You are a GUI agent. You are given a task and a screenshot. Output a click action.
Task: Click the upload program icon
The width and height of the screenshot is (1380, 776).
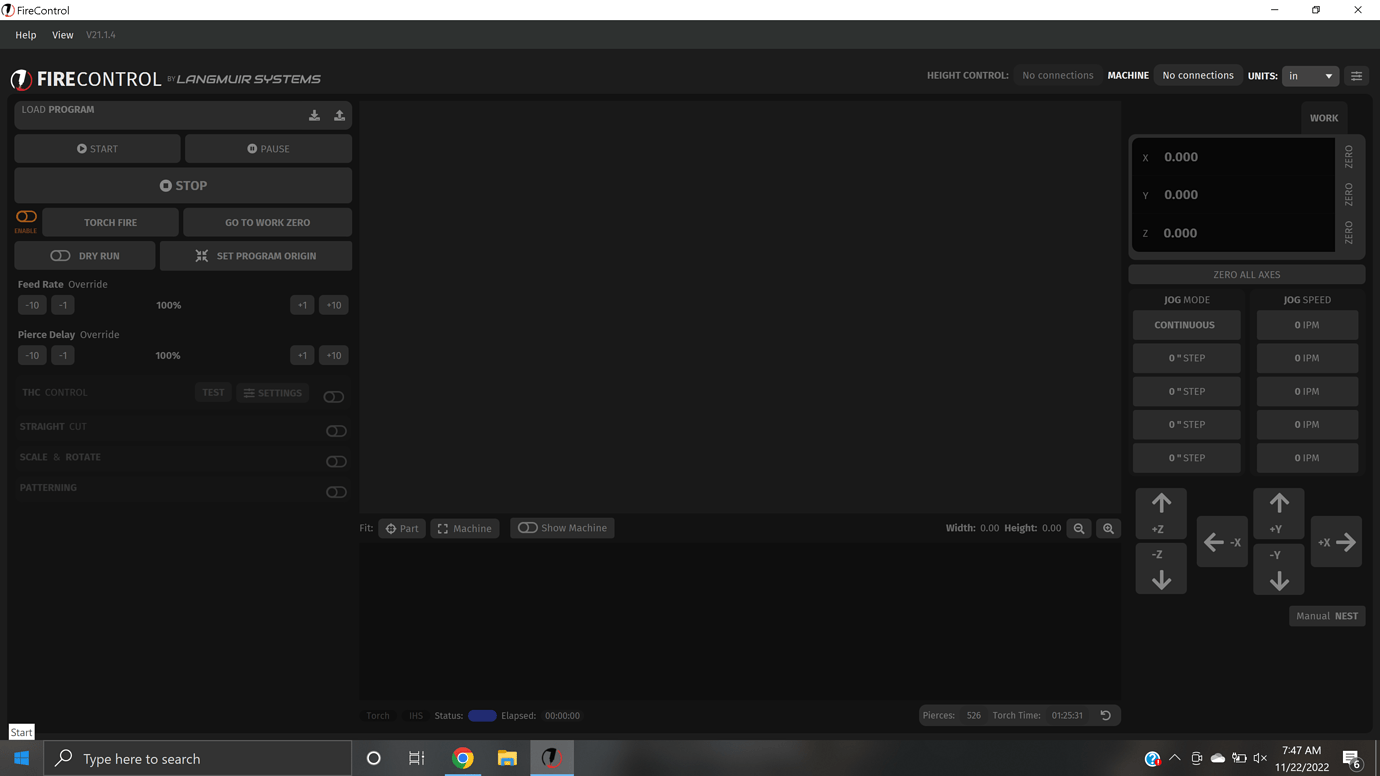click(339, 116)
